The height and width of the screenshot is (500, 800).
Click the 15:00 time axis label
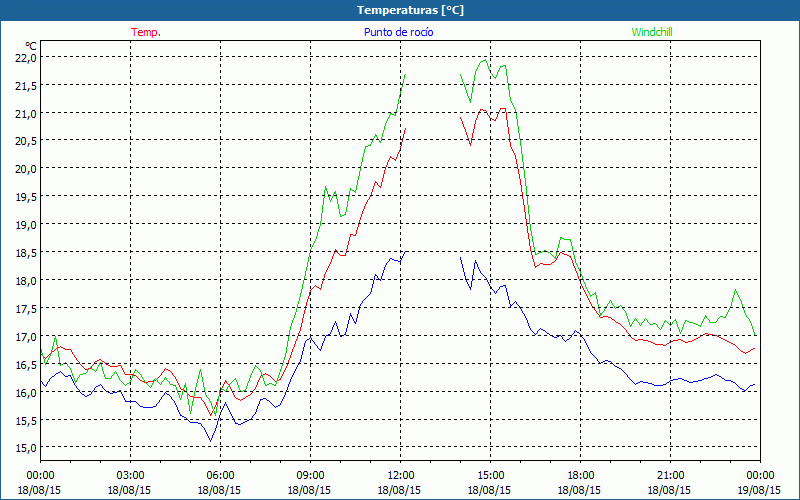click(x=490, y=476)
